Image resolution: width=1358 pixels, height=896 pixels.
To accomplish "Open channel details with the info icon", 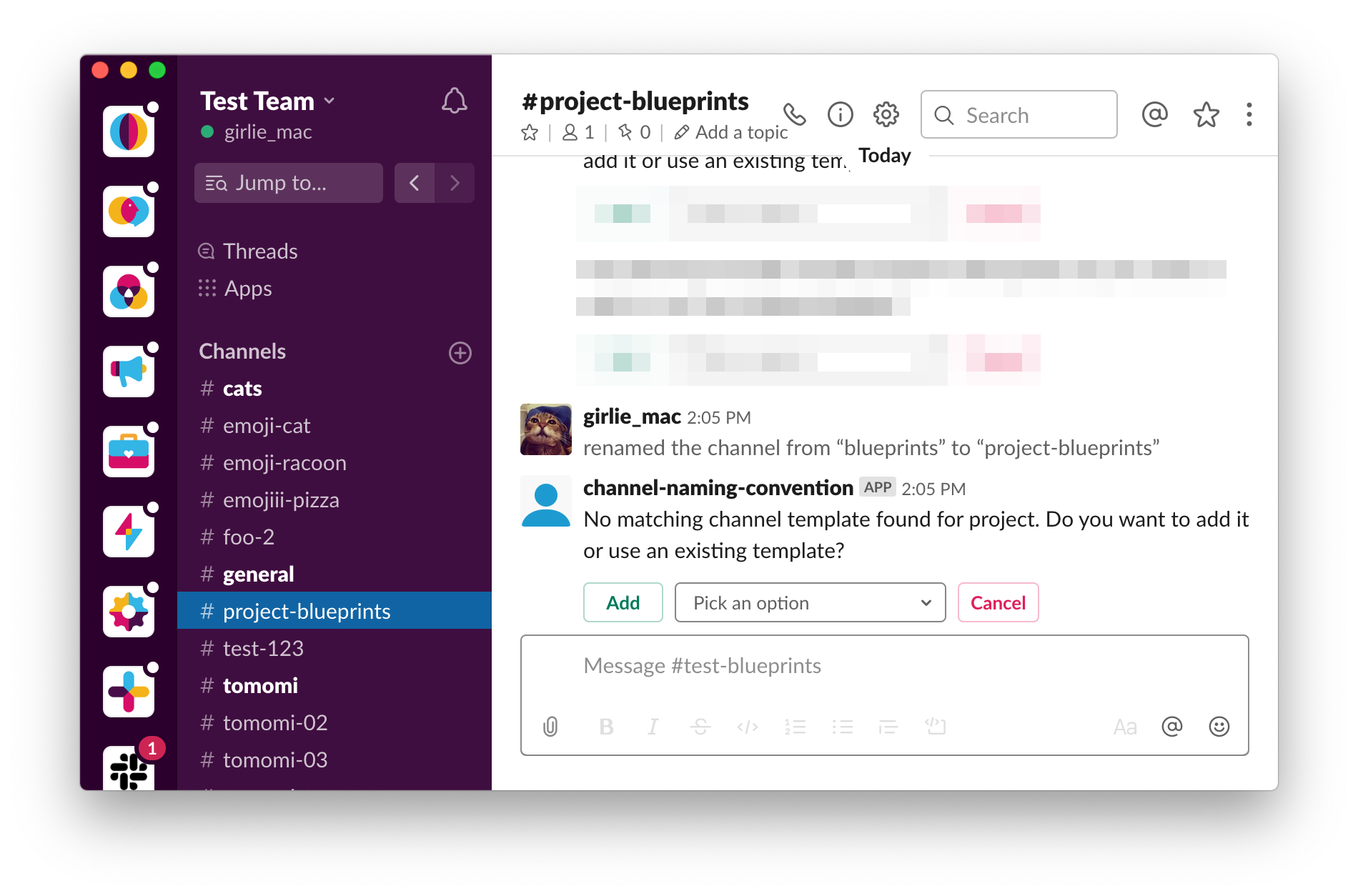I will coord(840,114).
